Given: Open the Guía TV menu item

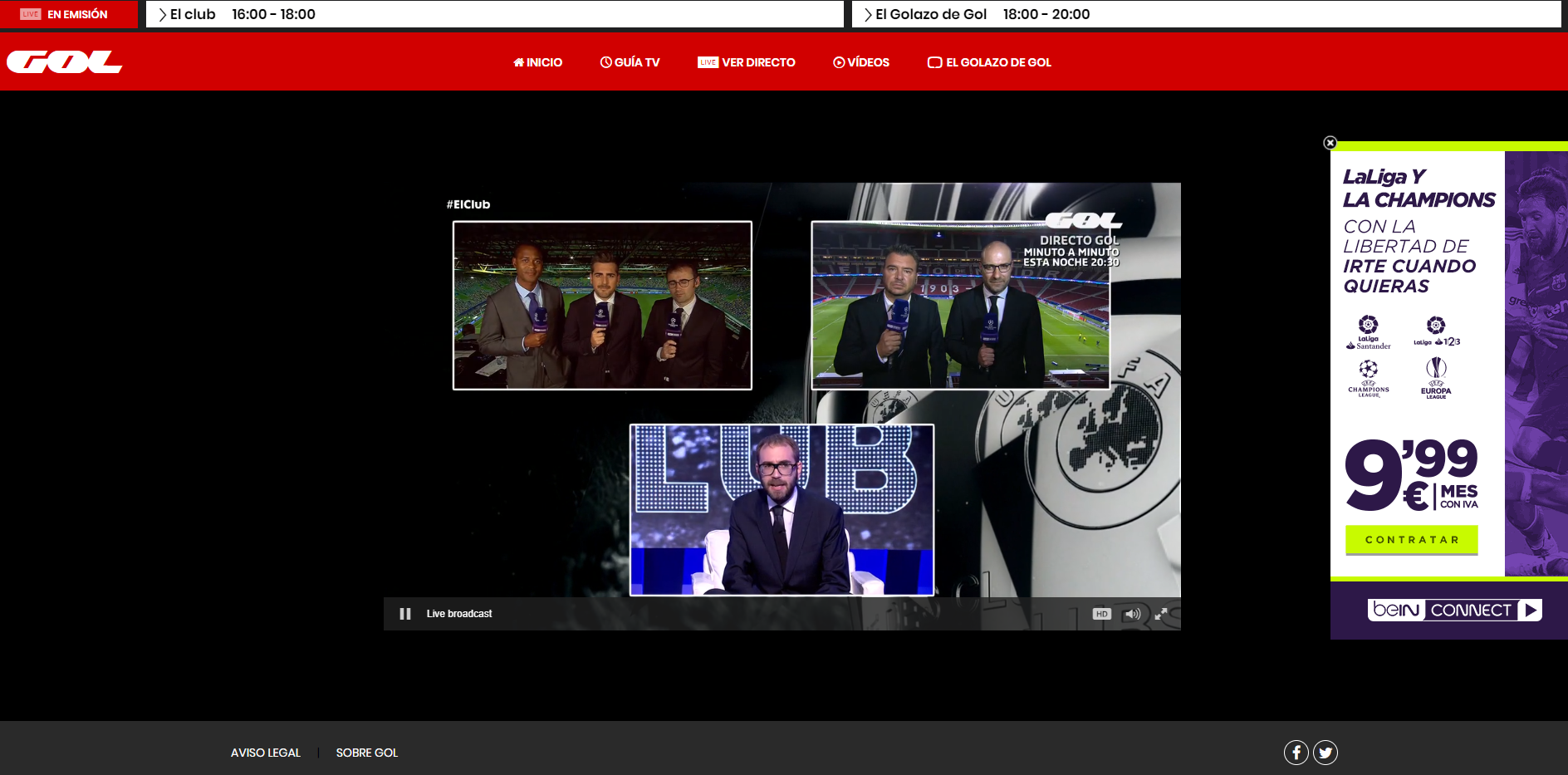Looking at the screenshot, I should 630,62.
